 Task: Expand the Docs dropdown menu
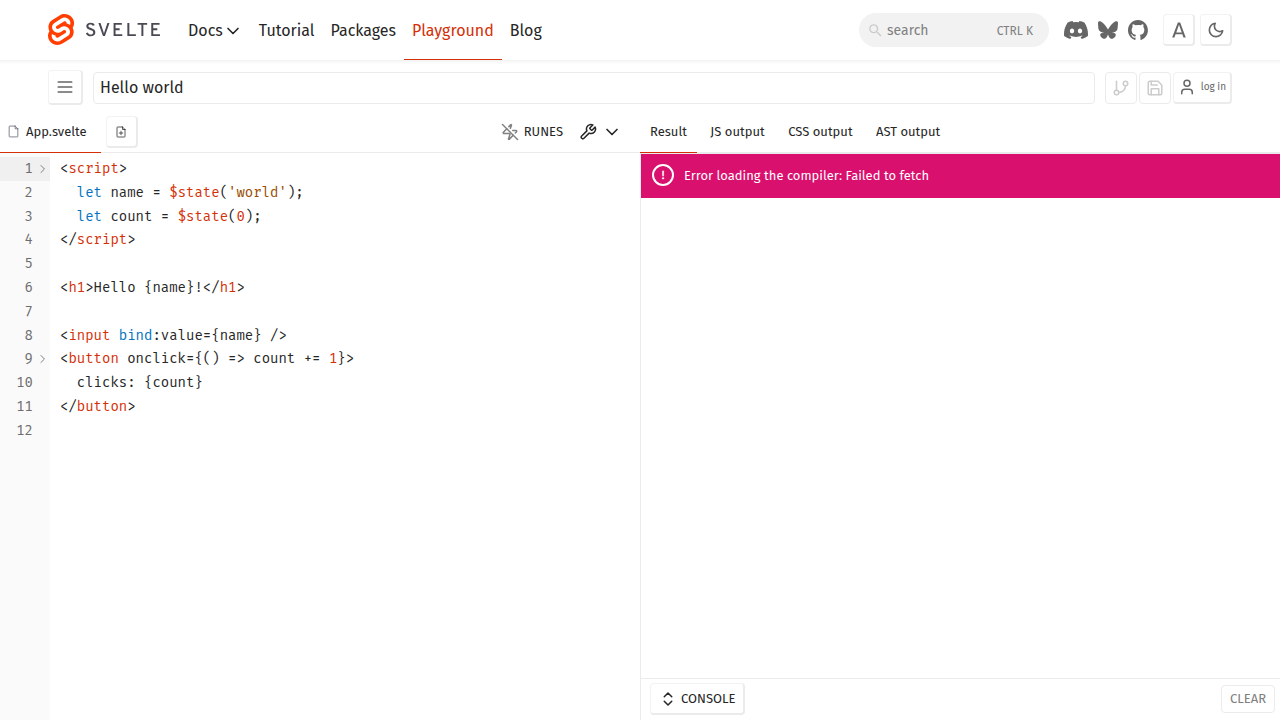pyautogui.click(x=213, y=30)
